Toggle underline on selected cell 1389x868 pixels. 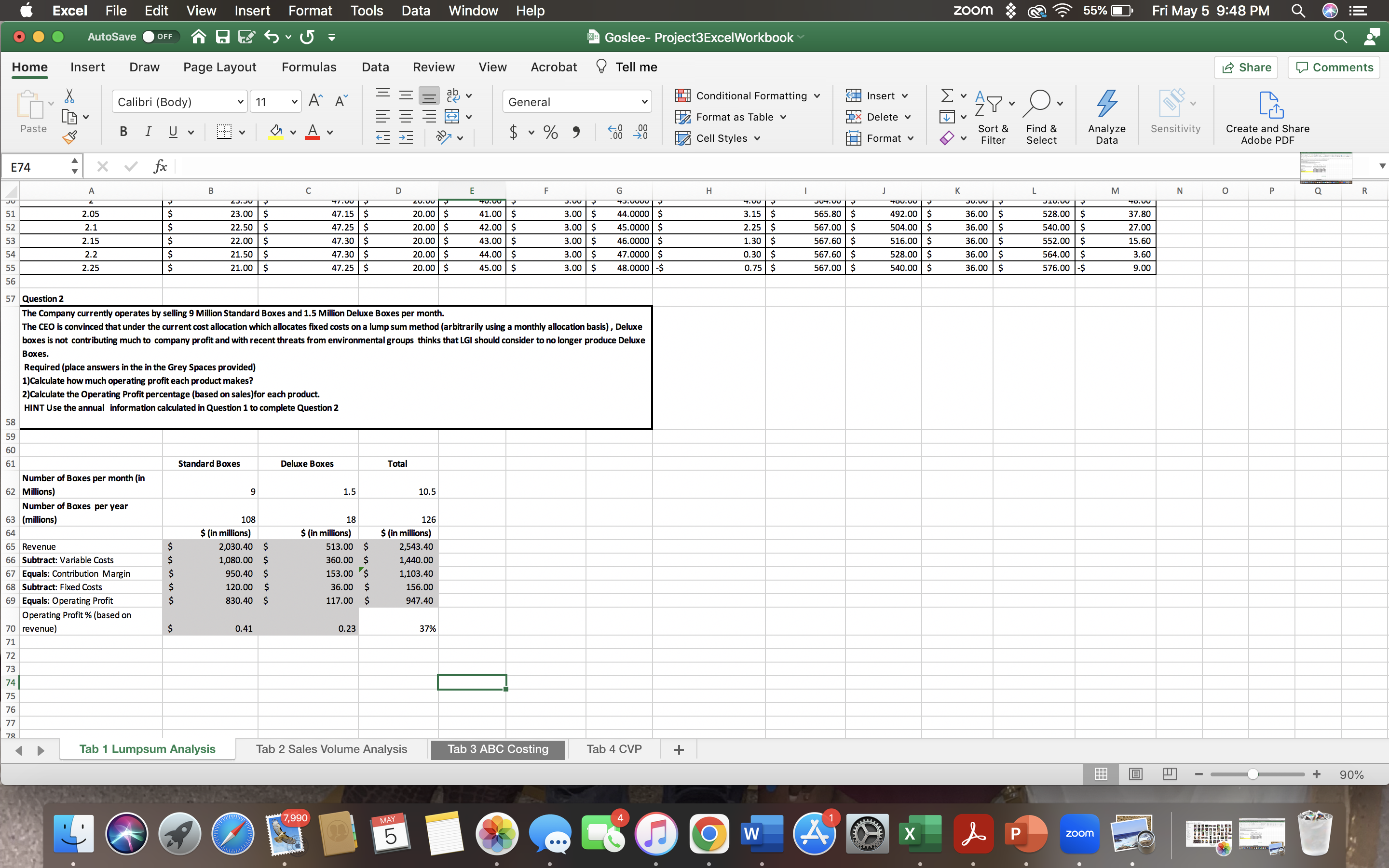click(172, 132)
